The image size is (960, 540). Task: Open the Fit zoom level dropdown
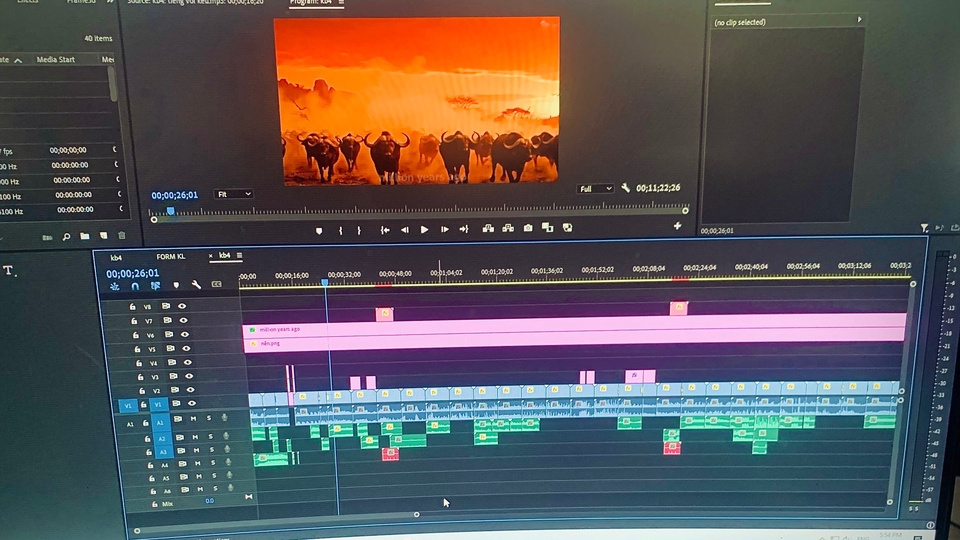pos(235,194)
